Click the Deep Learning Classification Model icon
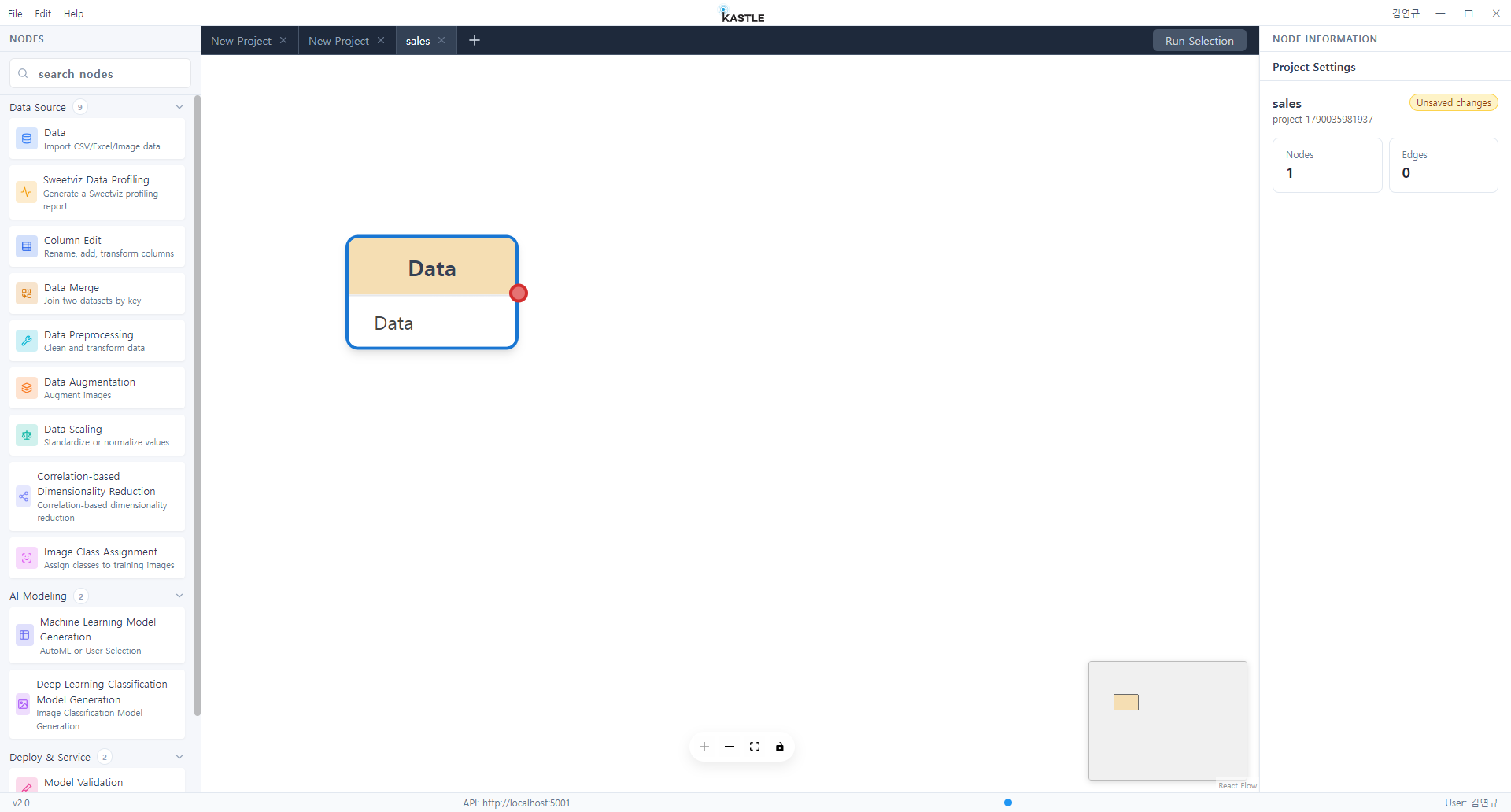1511x812 pixels. pos(24,704)
